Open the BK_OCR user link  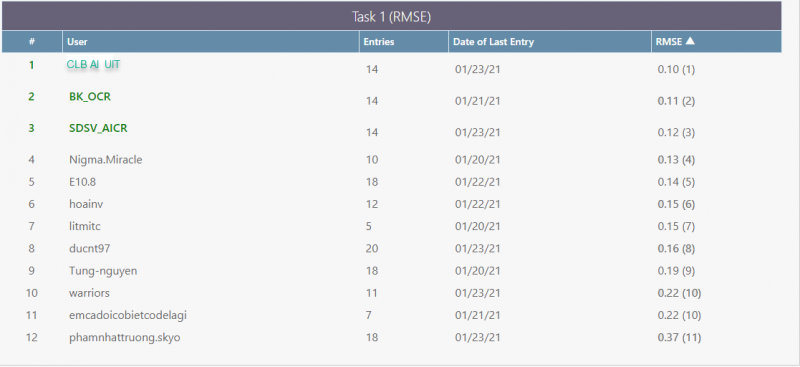tap(90, 96)
